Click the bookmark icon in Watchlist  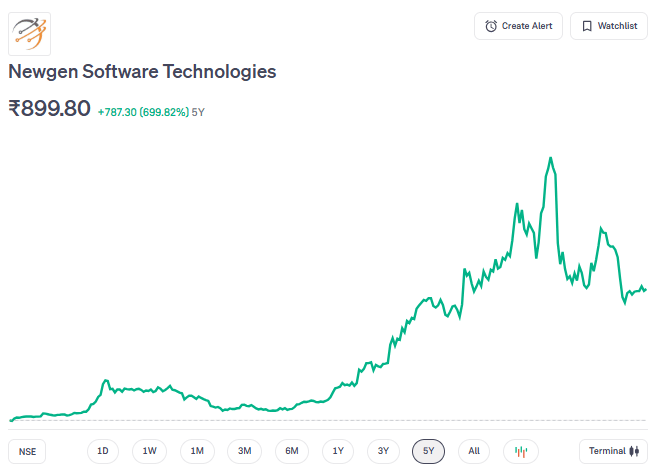pos(587,26)
